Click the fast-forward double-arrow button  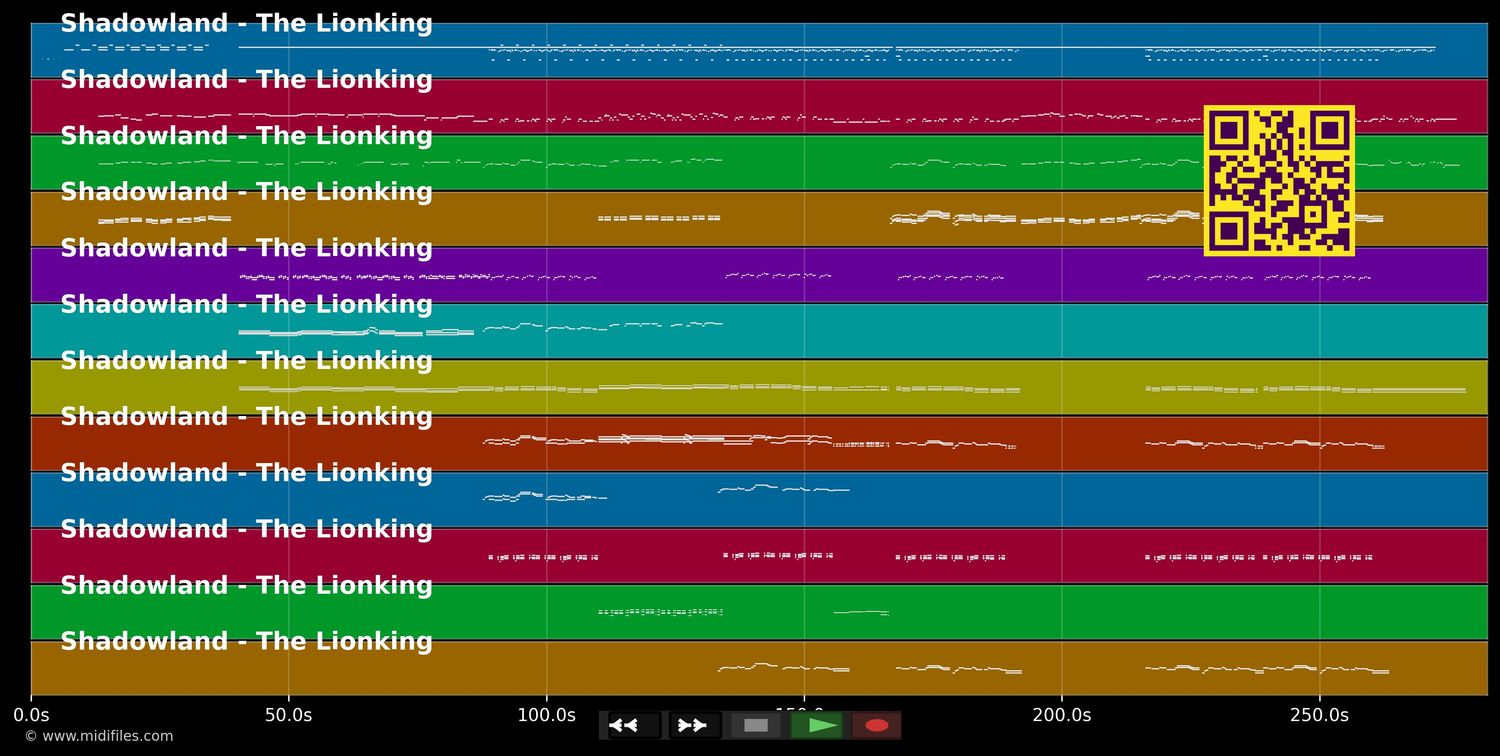(695, 725)
